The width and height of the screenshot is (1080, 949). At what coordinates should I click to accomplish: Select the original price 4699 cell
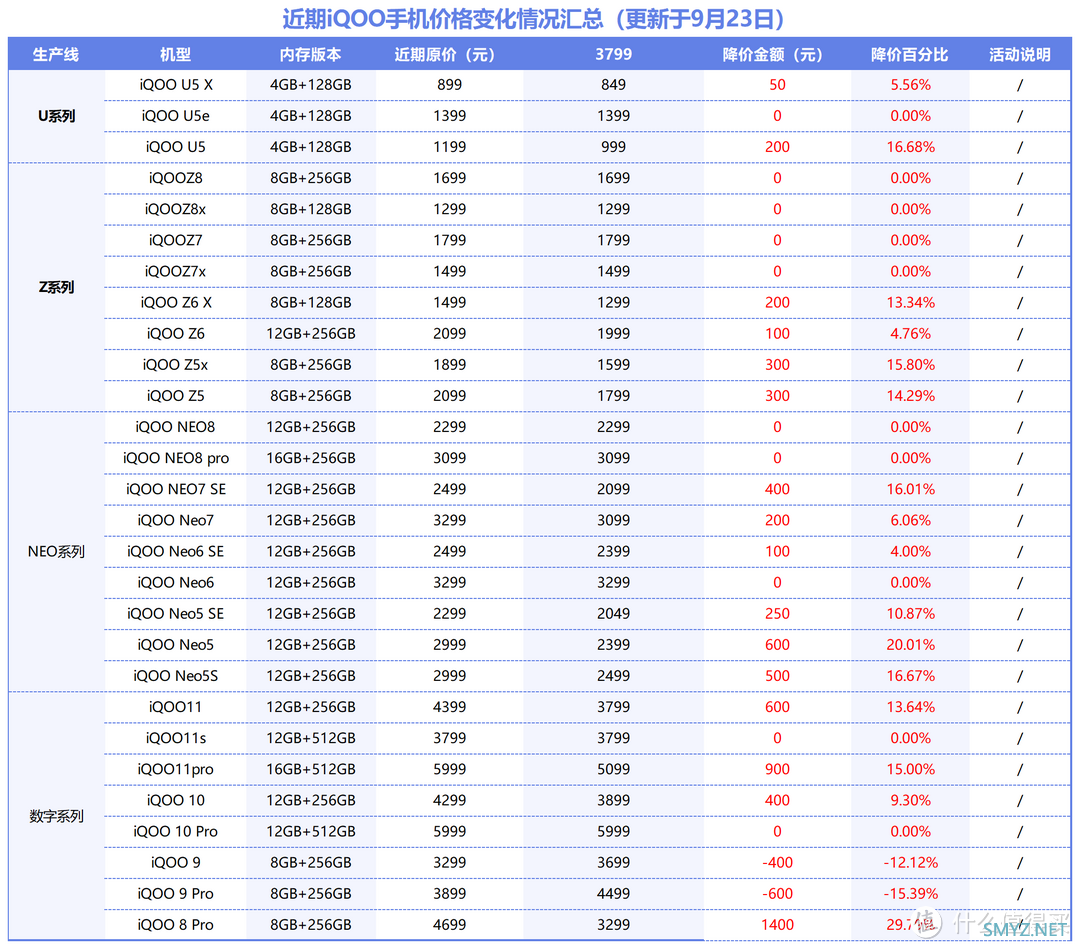coord(449,925)
